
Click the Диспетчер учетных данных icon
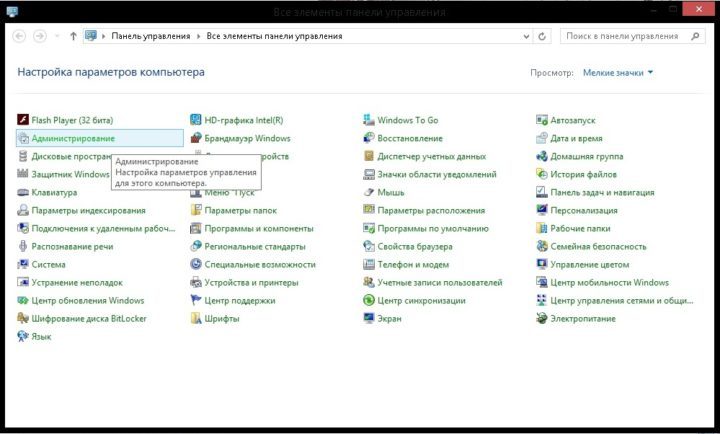(369, 156)
